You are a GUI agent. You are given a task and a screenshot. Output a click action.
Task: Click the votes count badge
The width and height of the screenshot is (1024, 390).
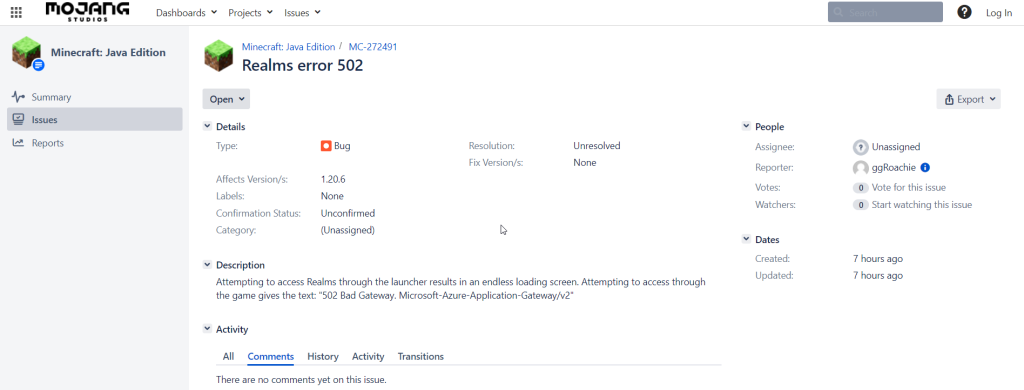tap(861, 188)
